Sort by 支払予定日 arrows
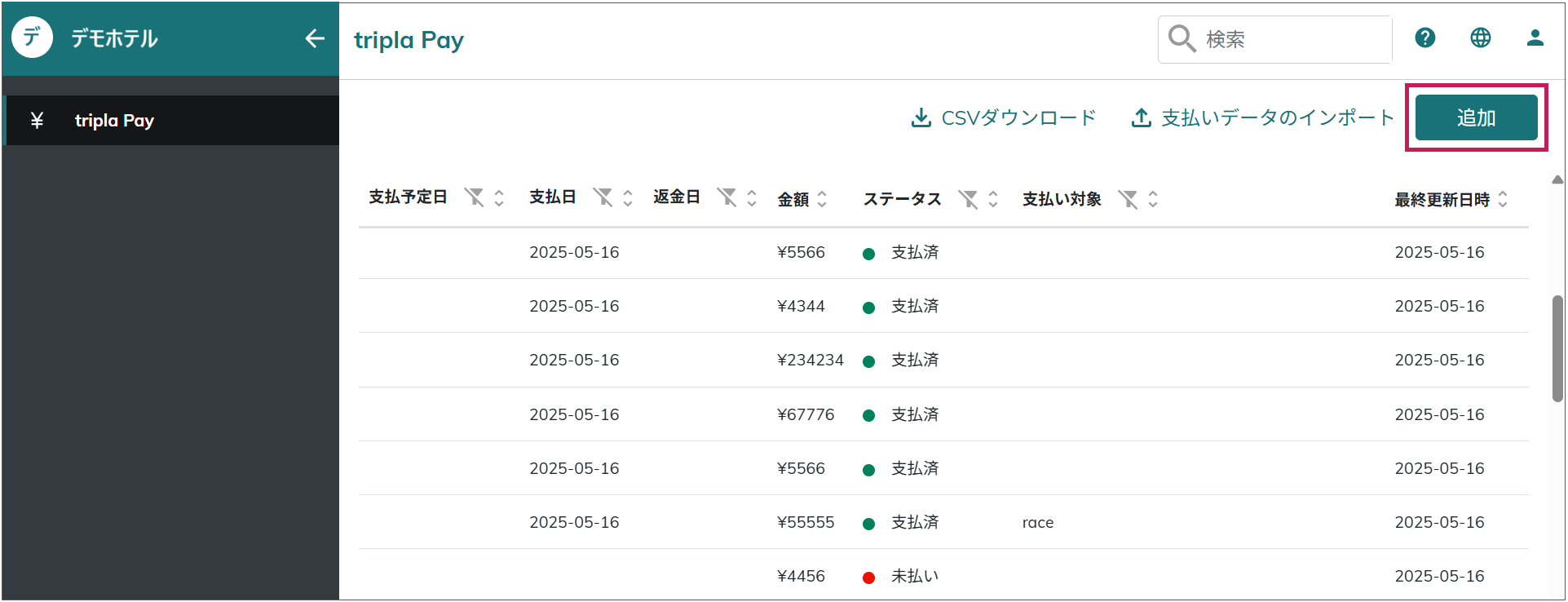 point(499,198)
